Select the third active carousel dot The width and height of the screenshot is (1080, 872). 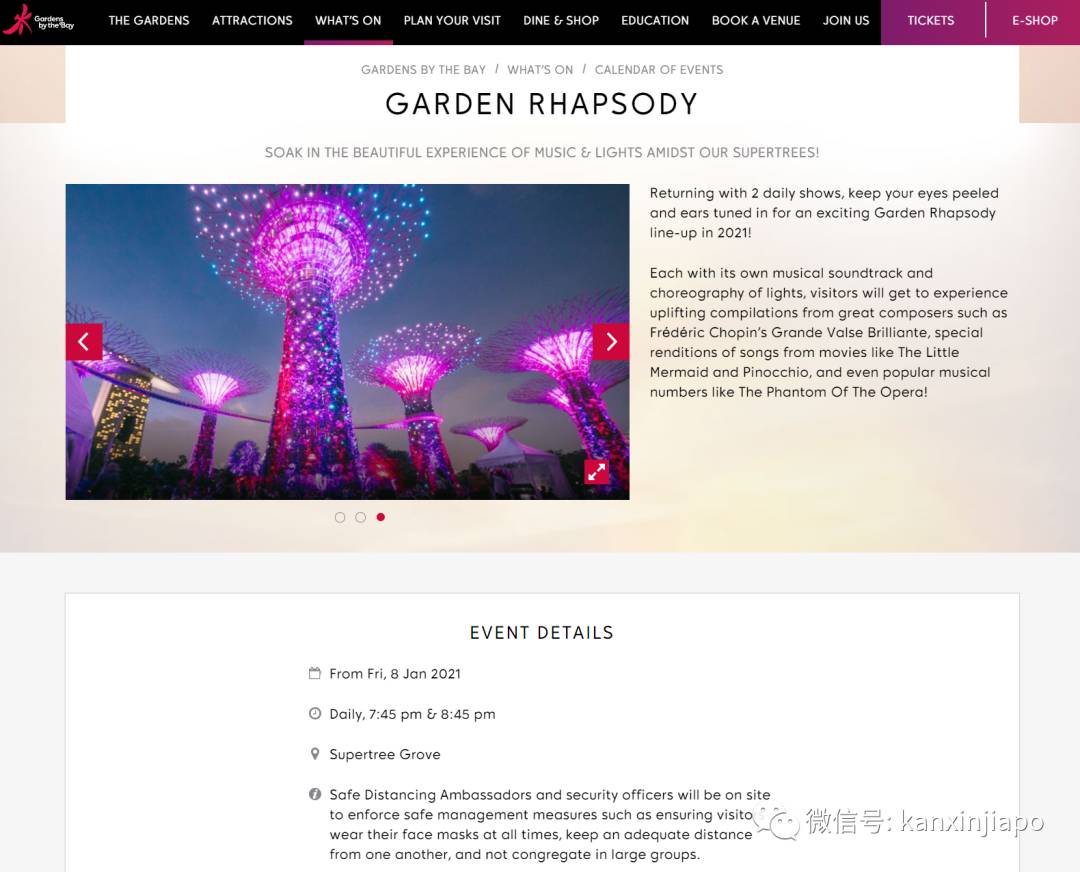click(x=381, y=517)
